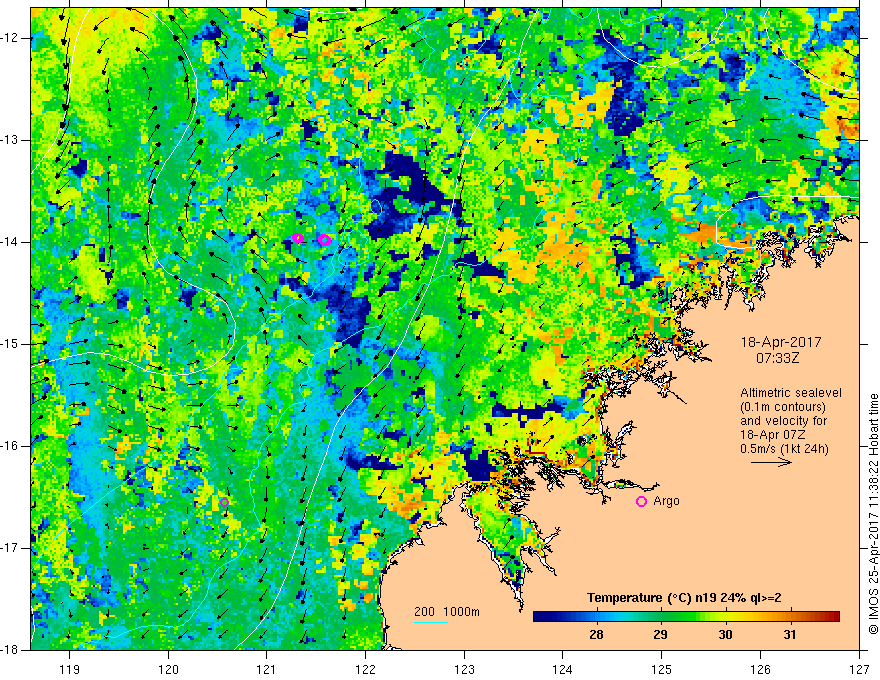Image resolution: width=880 pixels, height=680 pixels.
Task: Select the eastern Argo marker near latitude -14
Action: click(324, 240)
